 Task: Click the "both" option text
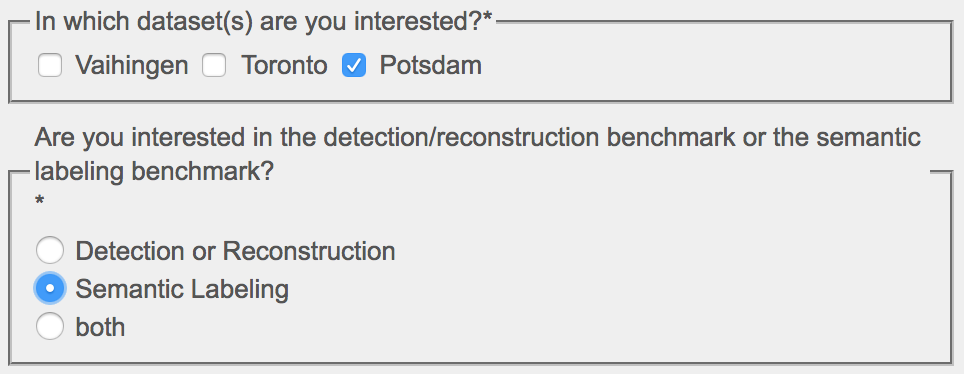tap(100, 327)
